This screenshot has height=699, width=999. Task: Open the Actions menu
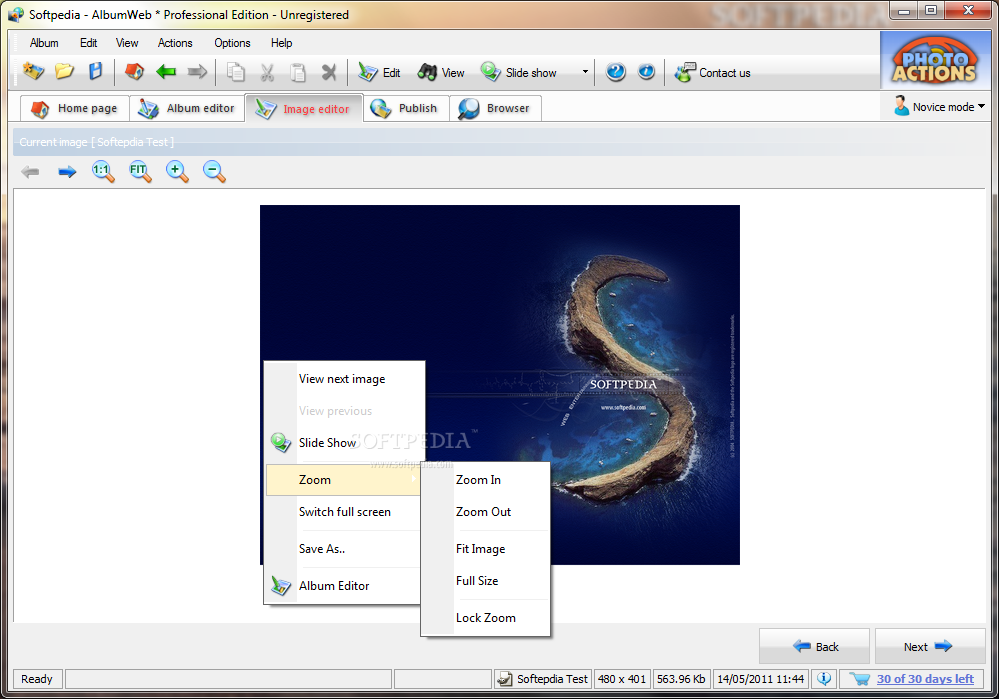tap(175, 43)
